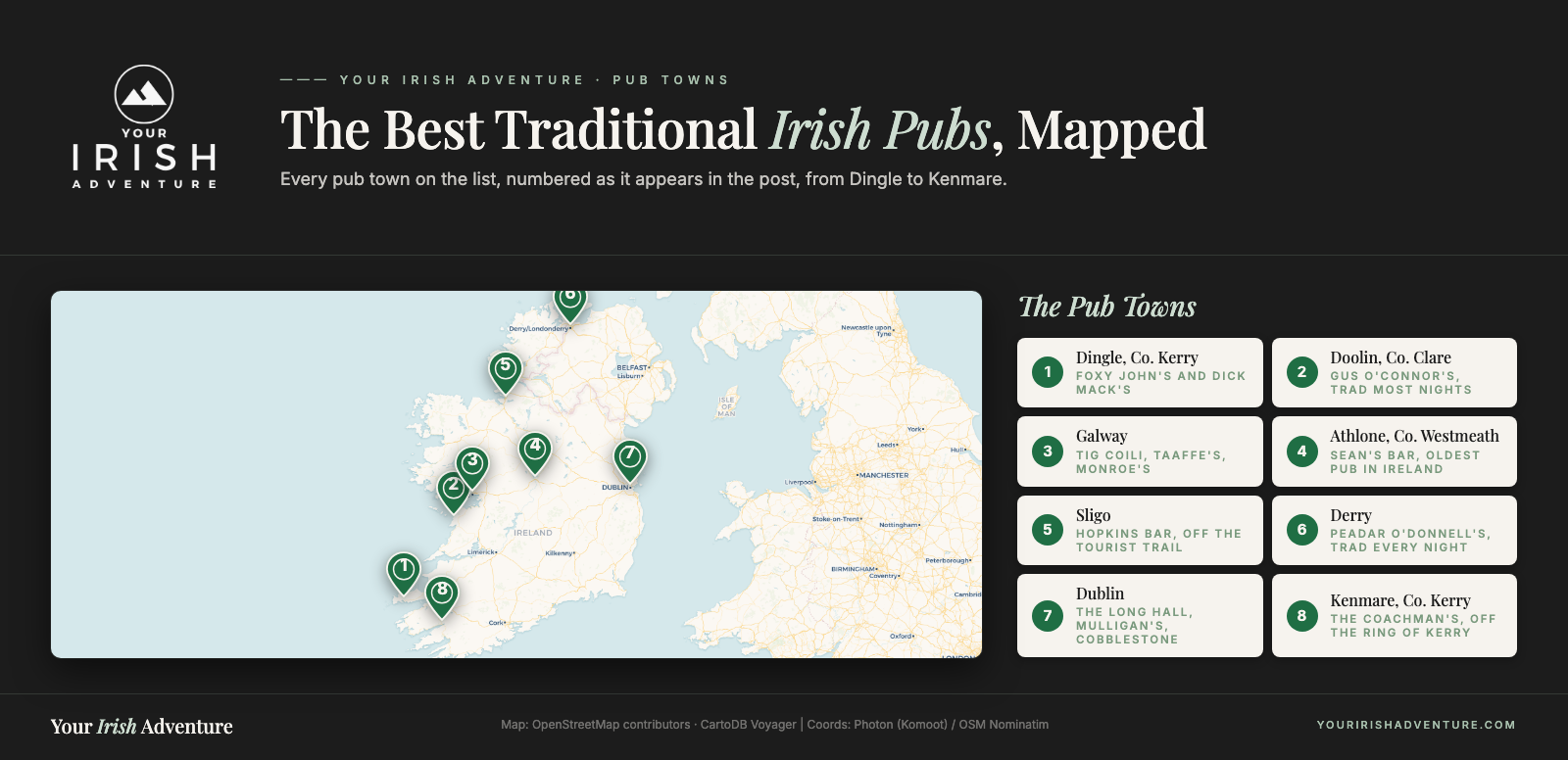Click 'Sean's Bar, oldest pub in Ireland' text
Image resolution: width=1568 pixels, height=760 pixels.
point(1405,462)
